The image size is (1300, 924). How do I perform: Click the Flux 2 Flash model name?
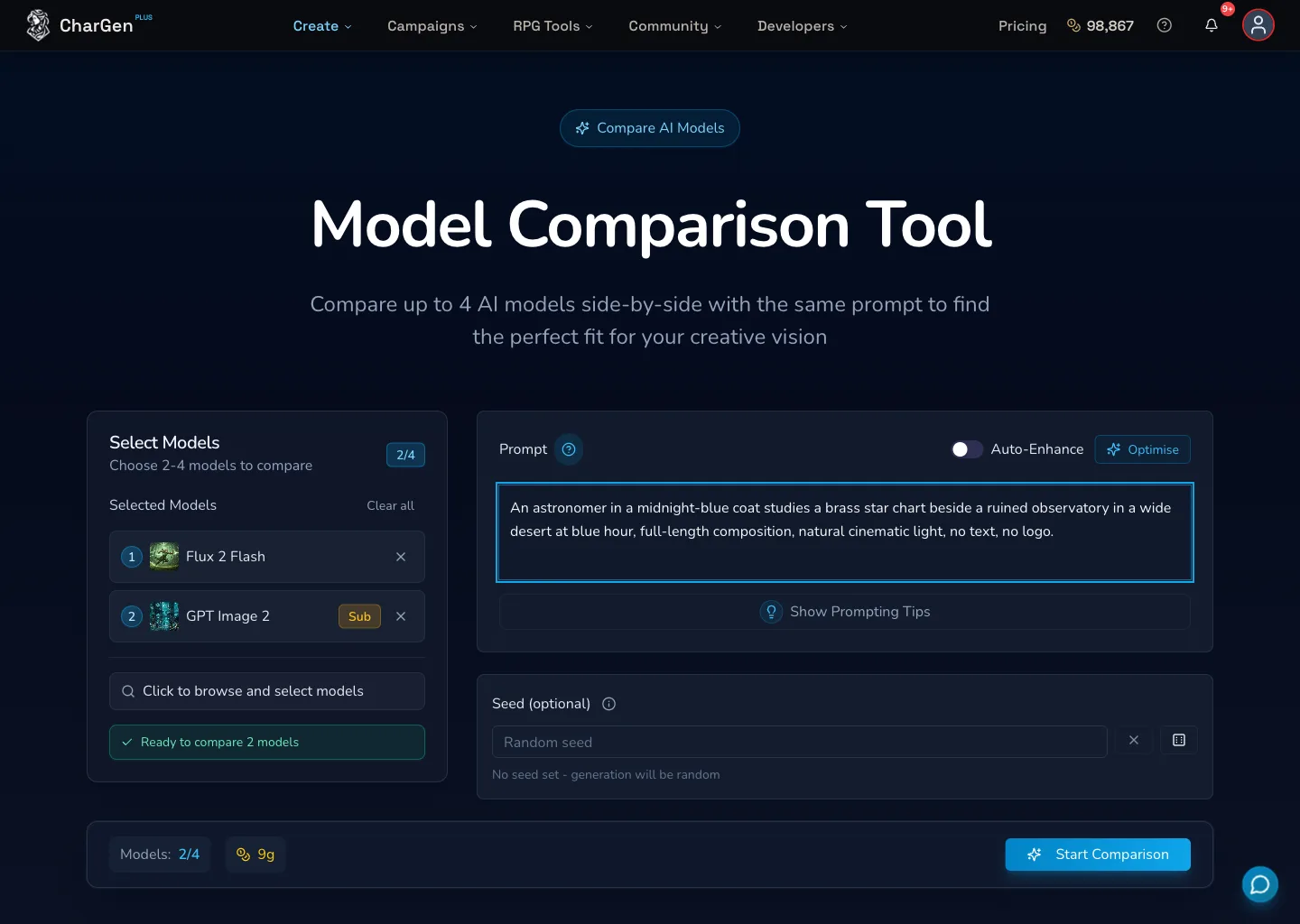[226, 557]
